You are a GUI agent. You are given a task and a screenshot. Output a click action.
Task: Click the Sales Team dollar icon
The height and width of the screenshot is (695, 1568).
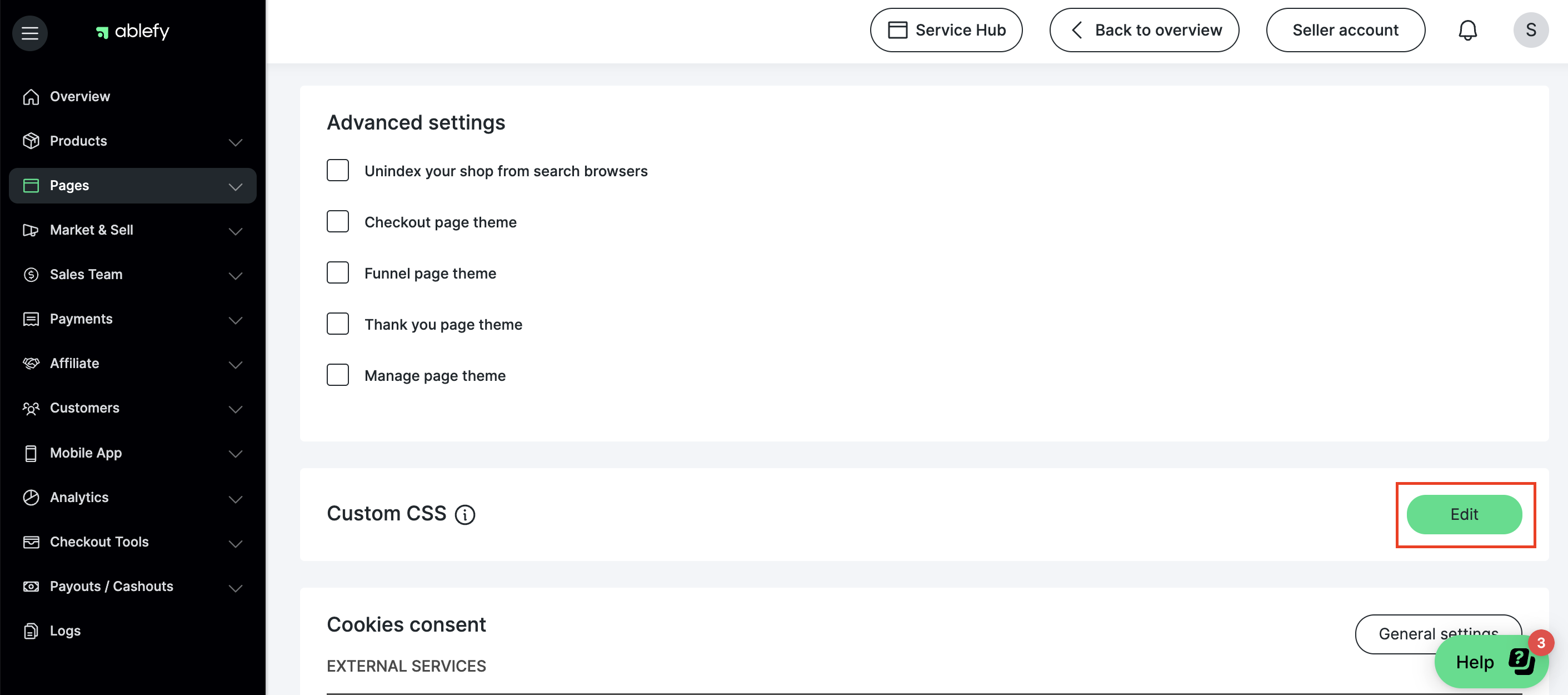tap(31, 274)
